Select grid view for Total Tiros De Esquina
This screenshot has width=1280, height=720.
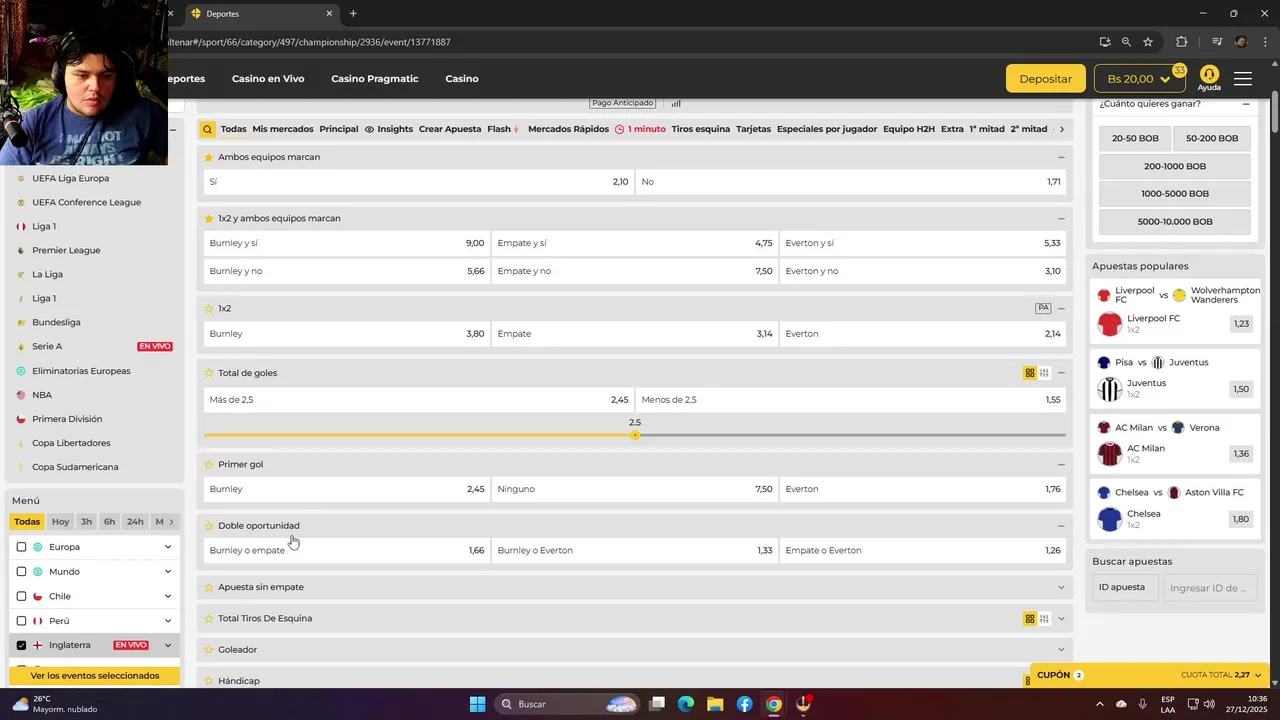point(1030,618)
